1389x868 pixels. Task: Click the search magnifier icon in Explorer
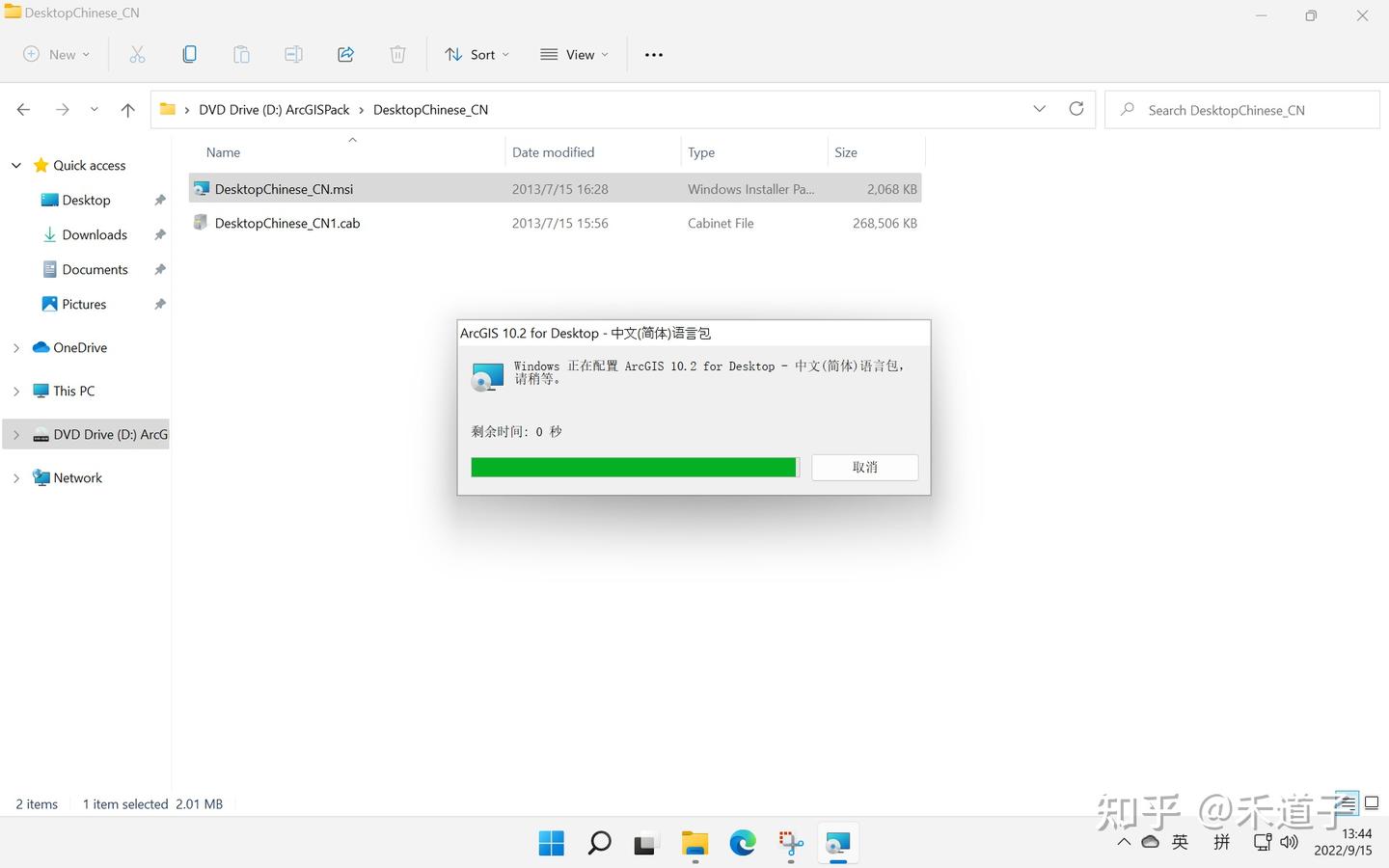click(1127, 110)
